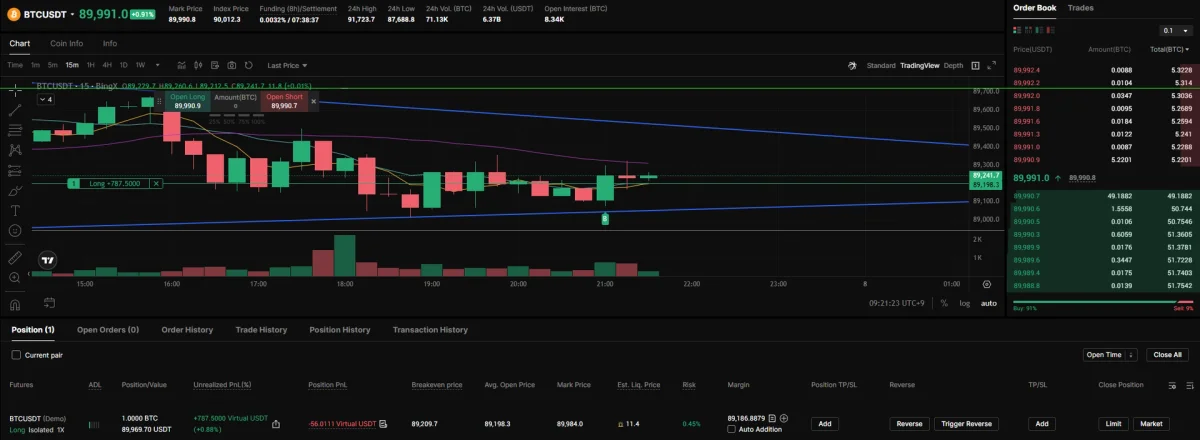1200x440 pixels.
Task: Open the Info tab
Action: (x=110, y=43)
